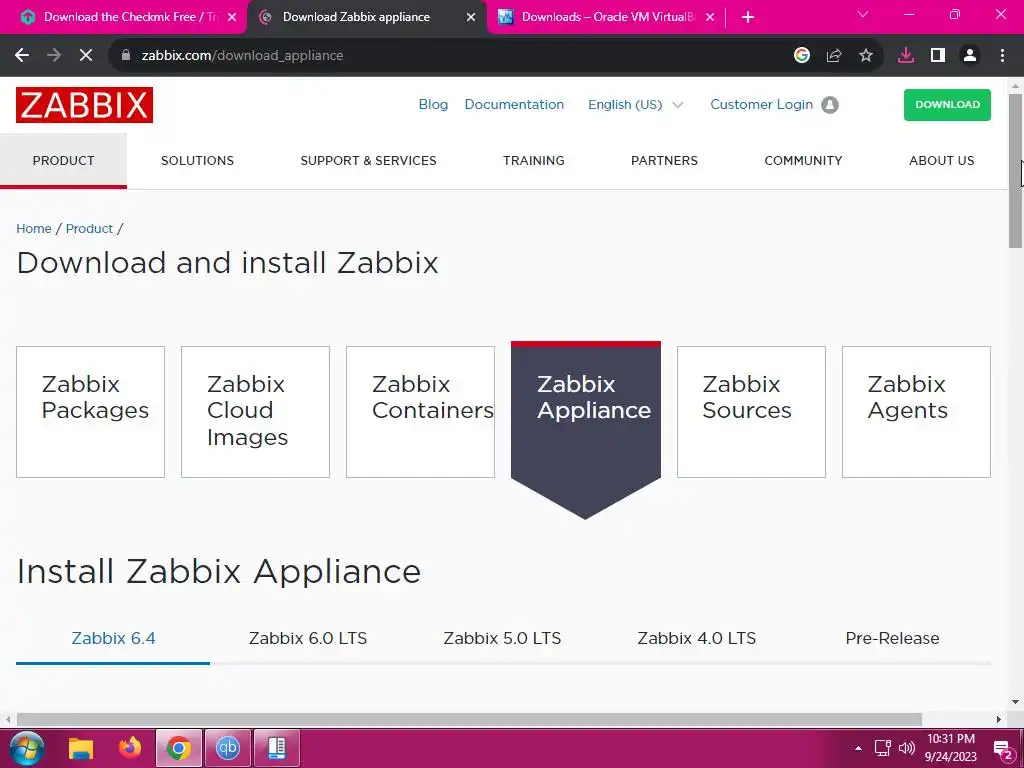Image resolution: width=1024 pixels, height=768 pixels.
Task: Click scroll down arrow on vertical scrollbar
Action: [1016, 702]
